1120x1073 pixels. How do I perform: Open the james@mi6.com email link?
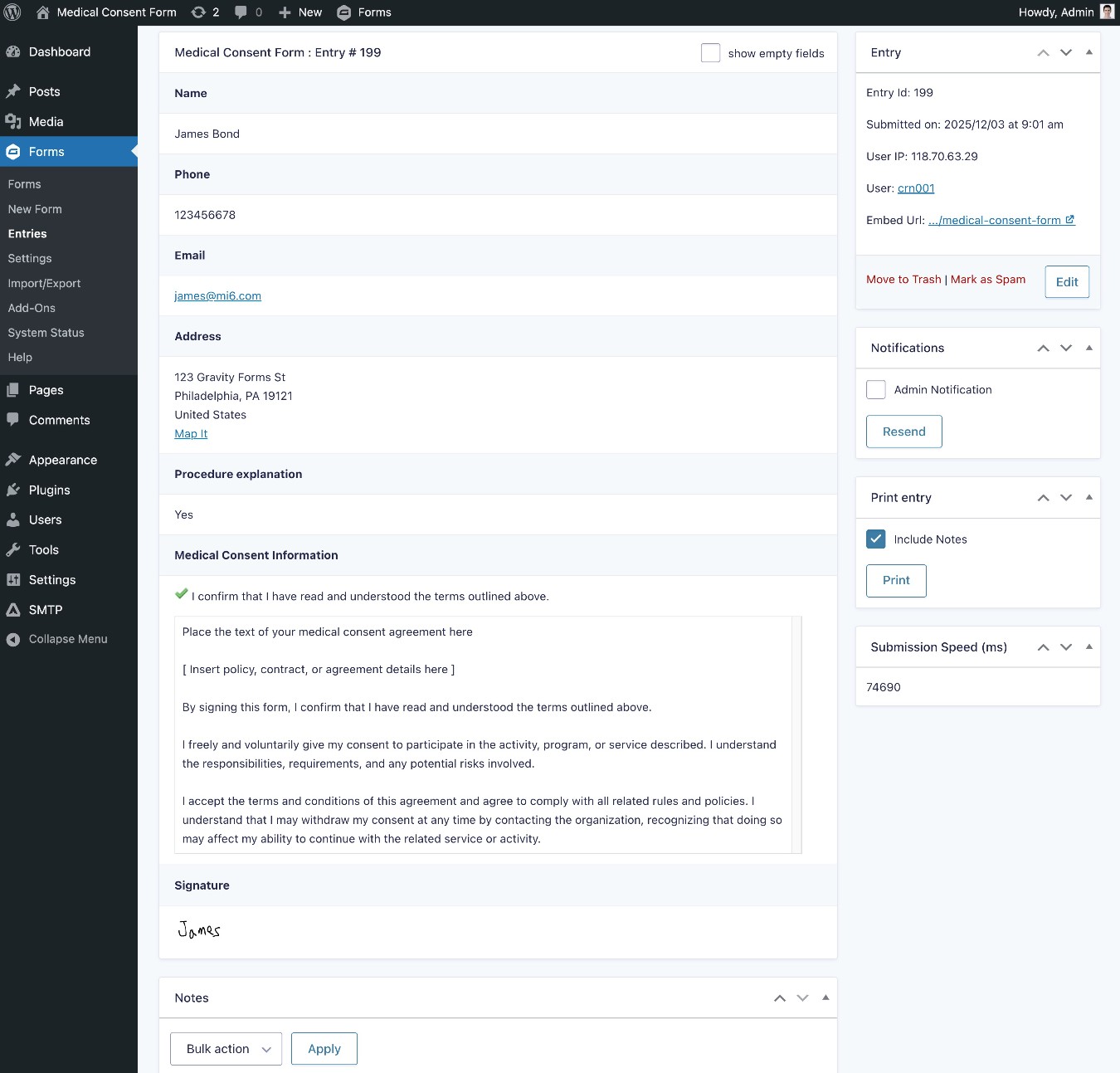click(x=217, y=296)
